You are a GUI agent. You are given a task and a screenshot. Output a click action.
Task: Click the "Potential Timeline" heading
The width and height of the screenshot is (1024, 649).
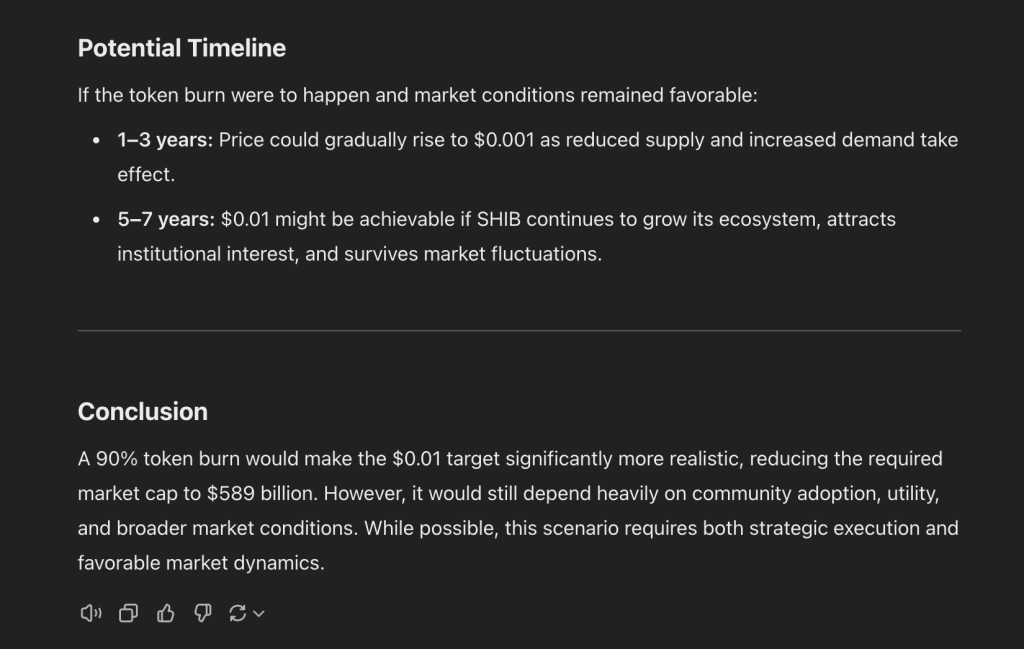pyautogui.click(x=181, y=48)
